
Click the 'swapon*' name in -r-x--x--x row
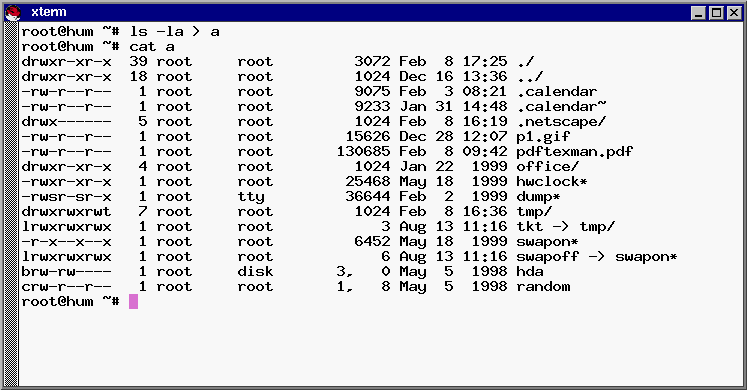548,242
